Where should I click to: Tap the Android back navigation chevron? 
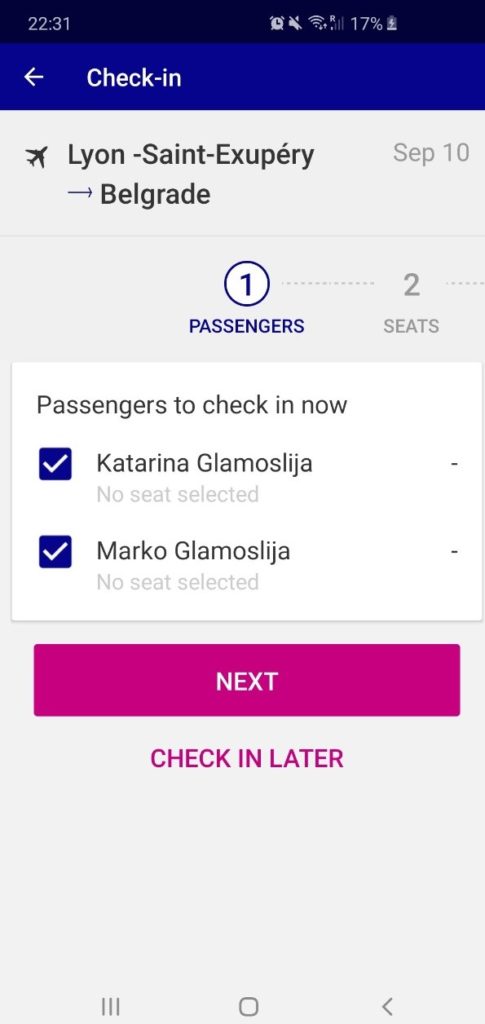(x=387, y=1006)
